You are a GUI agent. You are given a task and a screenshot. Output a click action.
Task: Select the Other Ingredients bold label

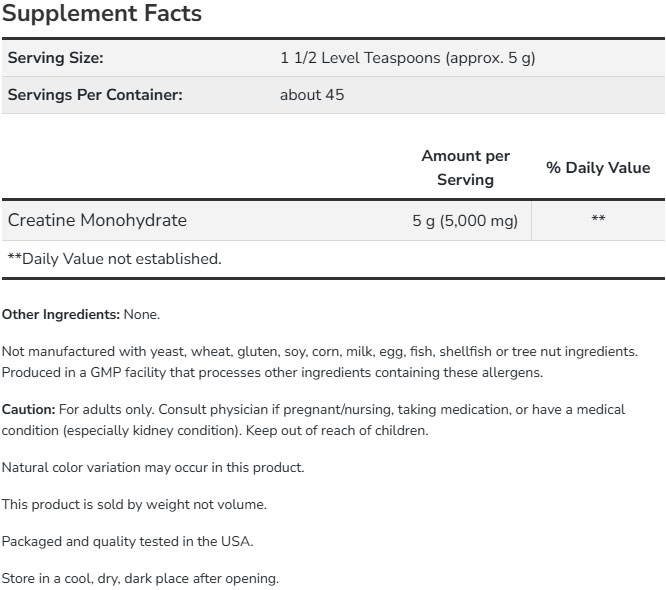[61, 314]
